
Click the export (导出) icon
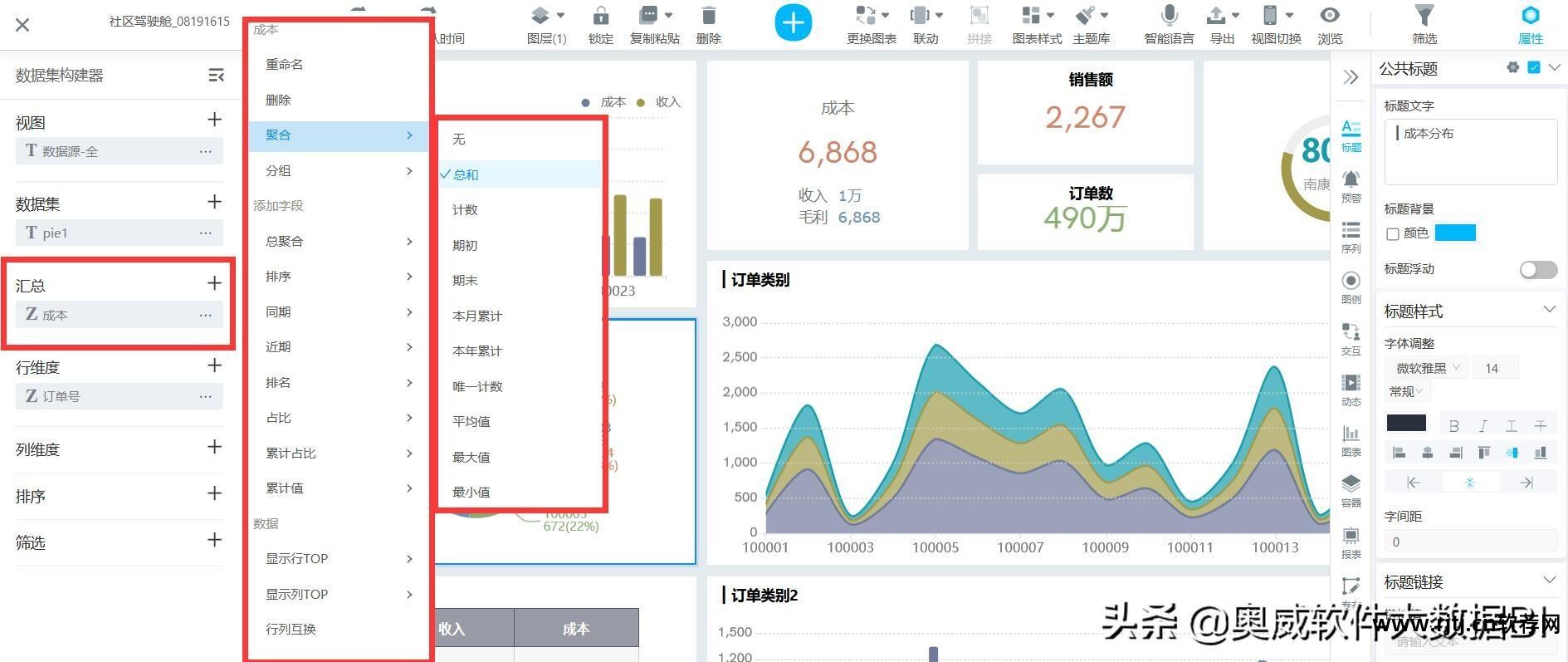(x=1216, y=16)
